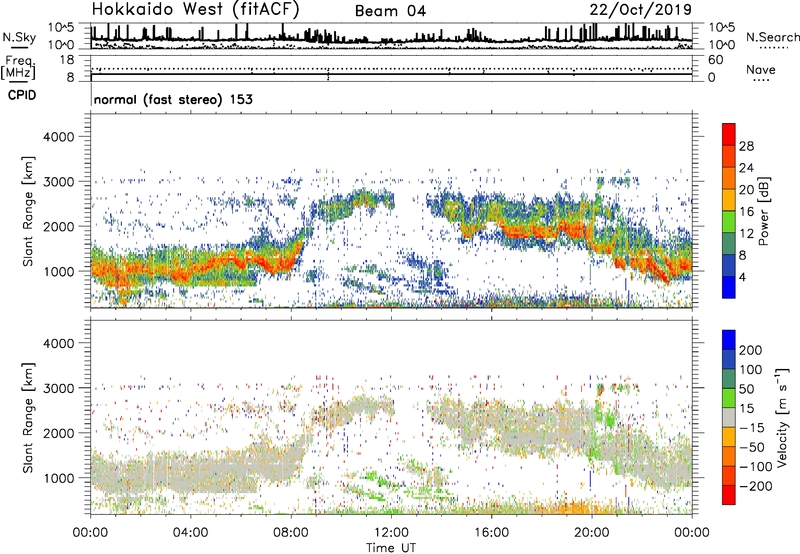Click the right-axis value '60' of Nave
The width and height of the screenshot is (800, 554).
[x=715, y=60]
